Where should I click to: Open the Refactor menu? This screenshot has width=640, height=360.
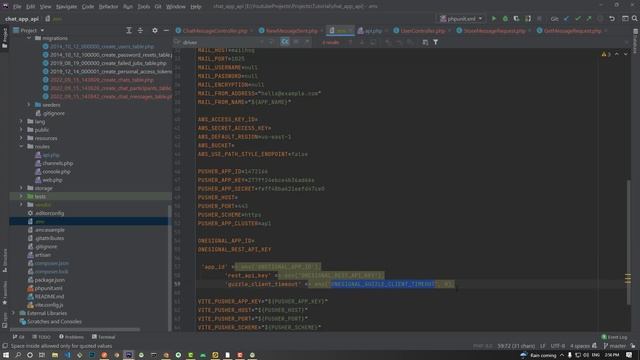pos(108,7)
